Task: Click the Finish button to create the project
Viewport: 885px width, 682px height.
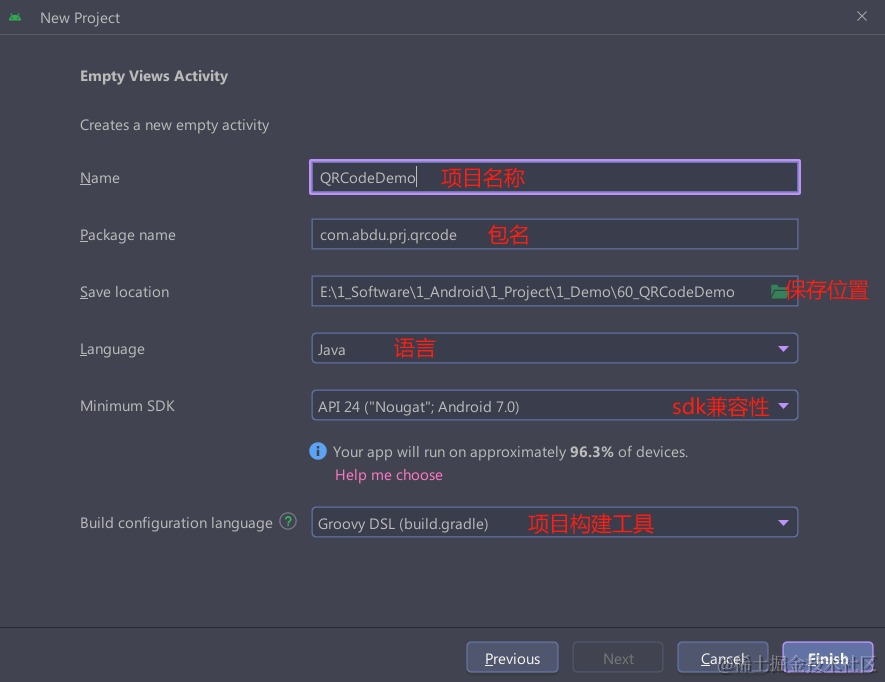Action: pyautogui.click(x=827, y=657)
